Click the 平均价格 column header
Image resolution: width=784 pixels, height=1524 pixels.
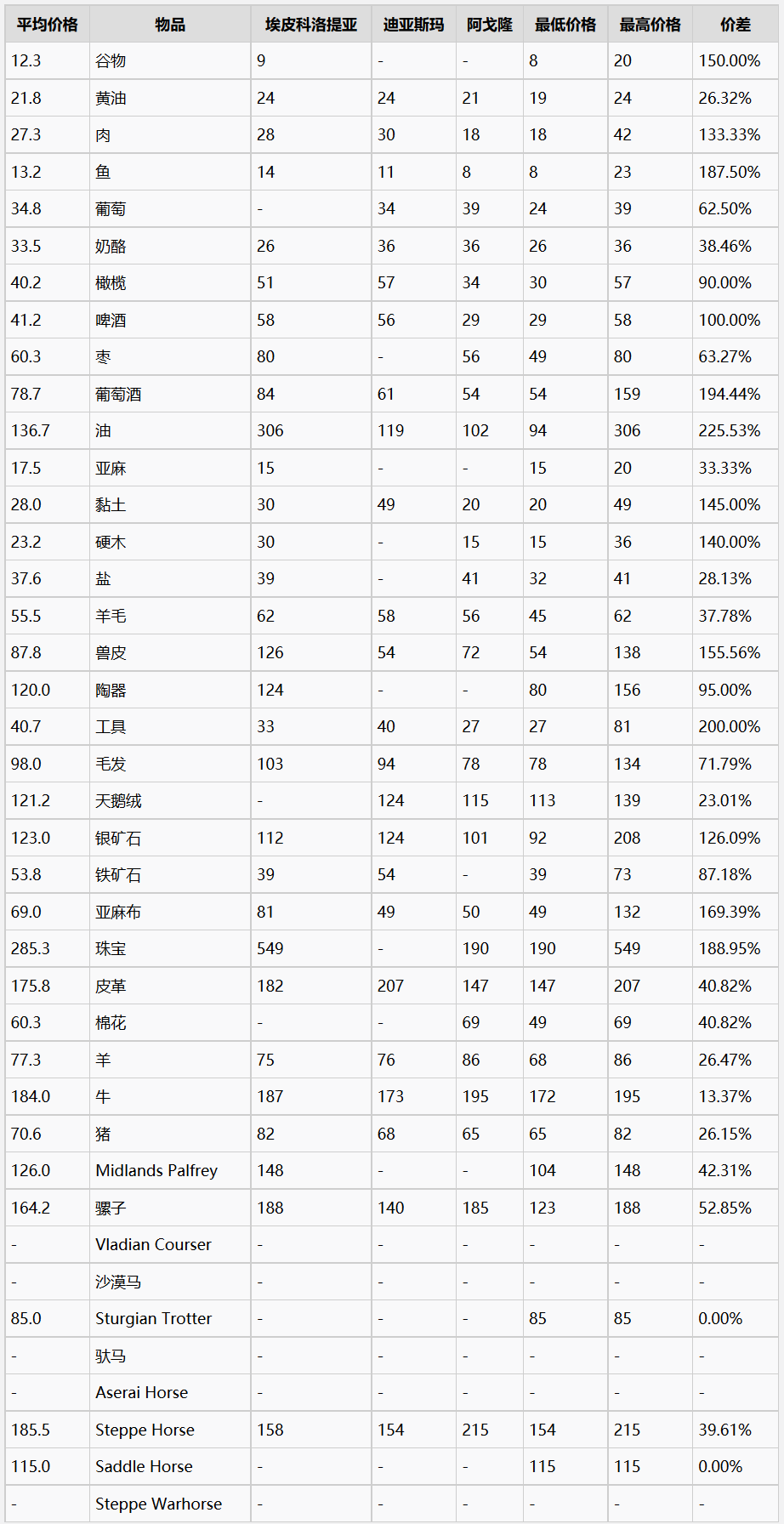click(x=48, y=25)
